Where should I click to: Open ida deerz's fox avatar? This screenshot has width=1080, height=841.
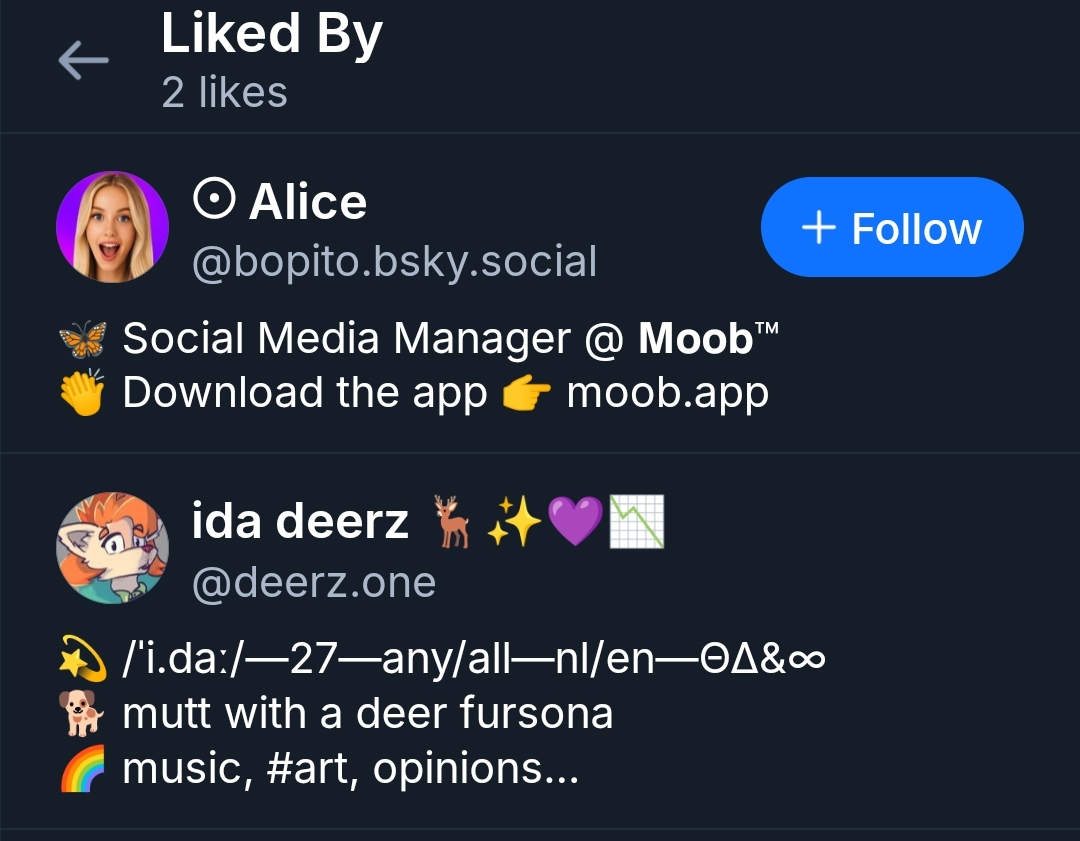[x=112, y=547]
